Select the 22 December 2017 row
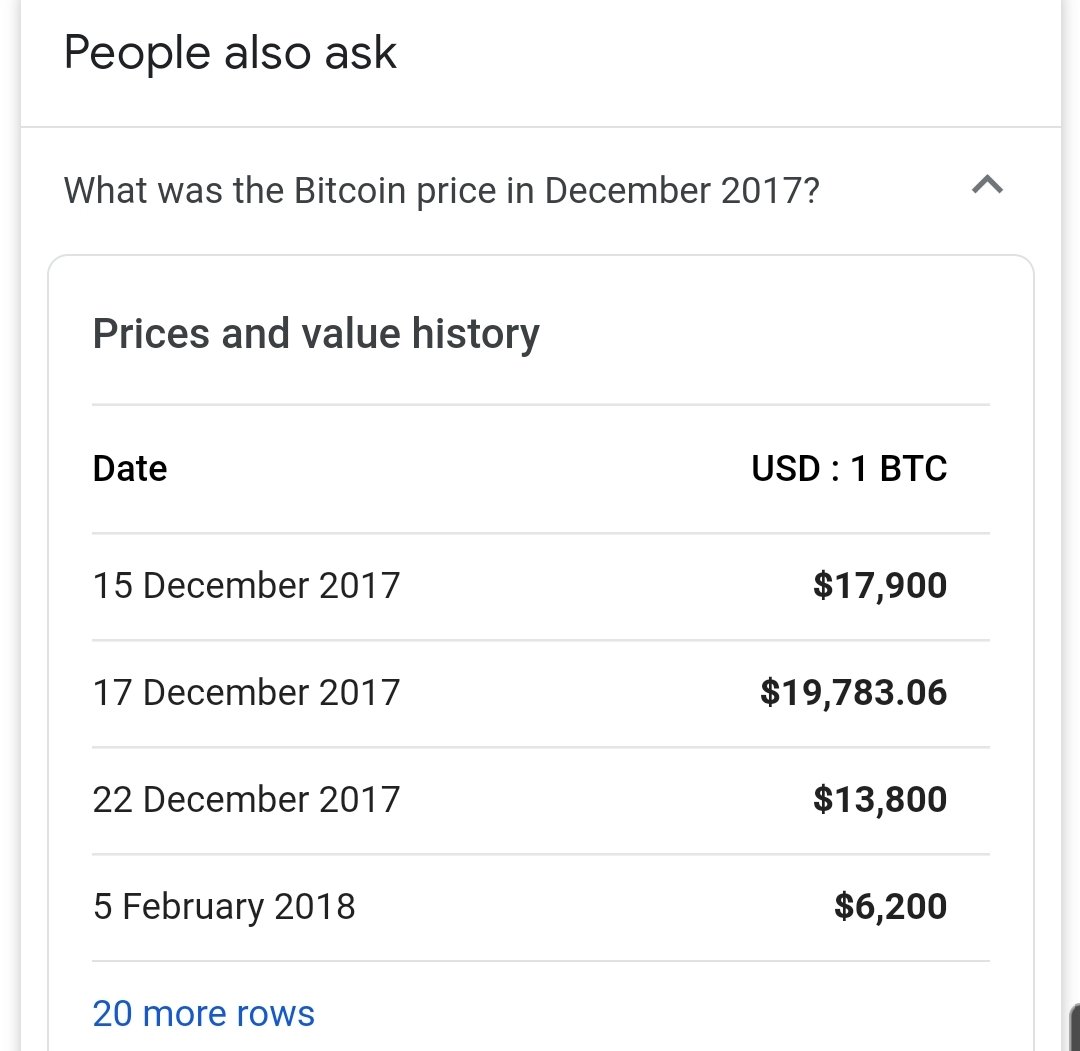 pos(541,800)
